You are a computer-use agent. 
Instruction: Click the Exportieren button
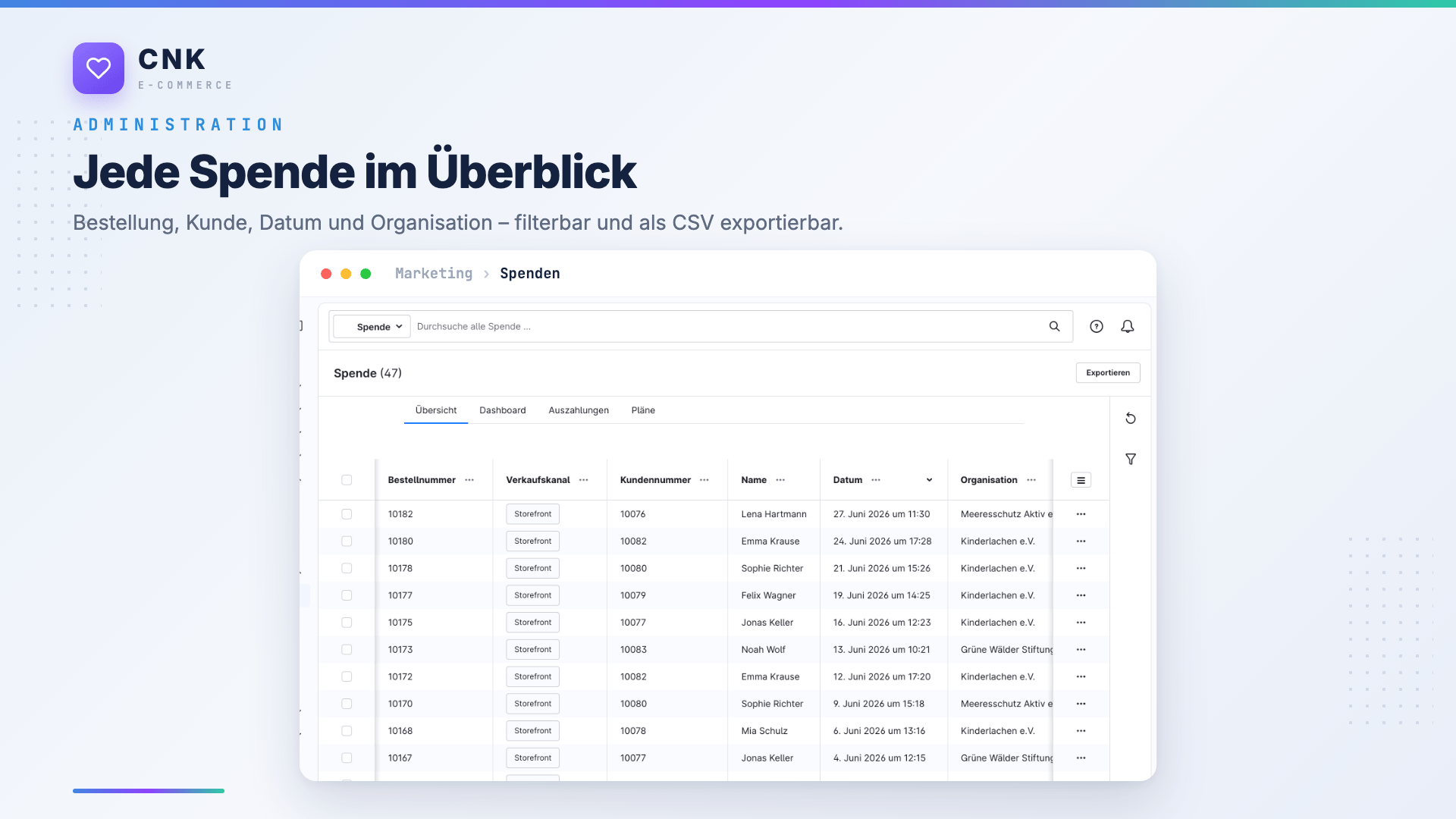pos(1108,372)
